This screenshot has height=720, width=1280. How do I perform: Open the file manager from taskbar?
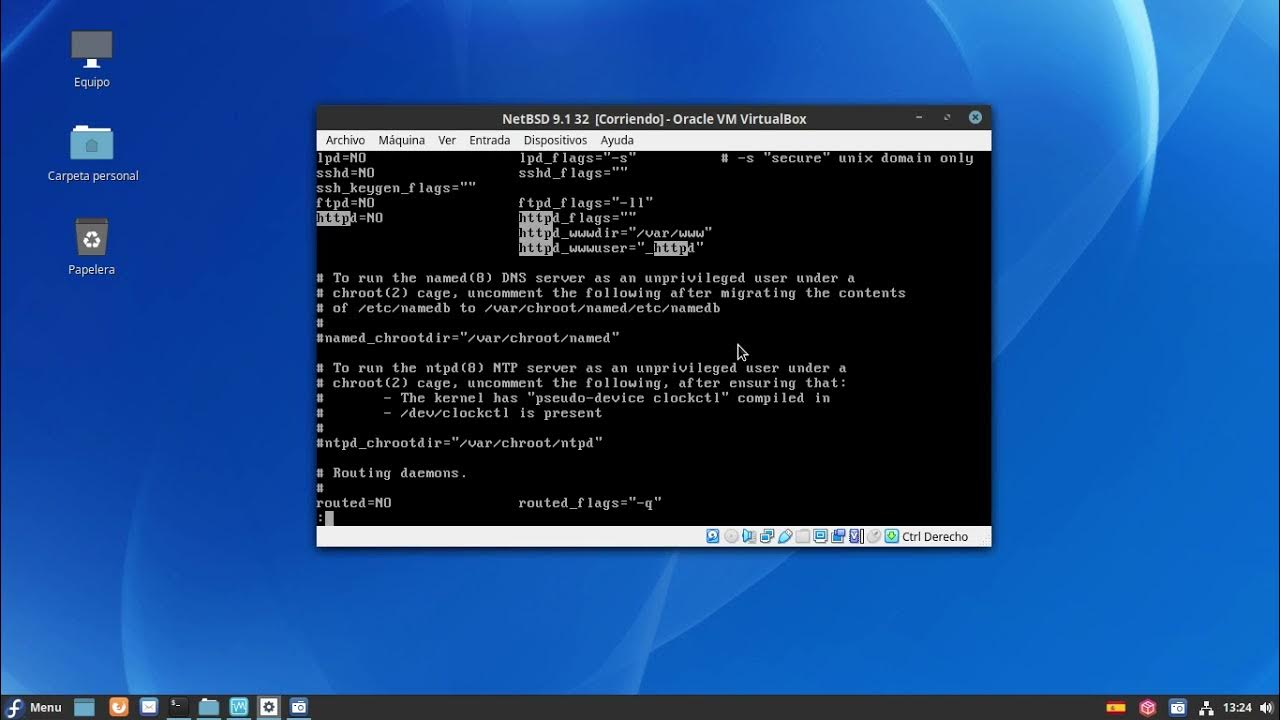[x=209, y=707]
